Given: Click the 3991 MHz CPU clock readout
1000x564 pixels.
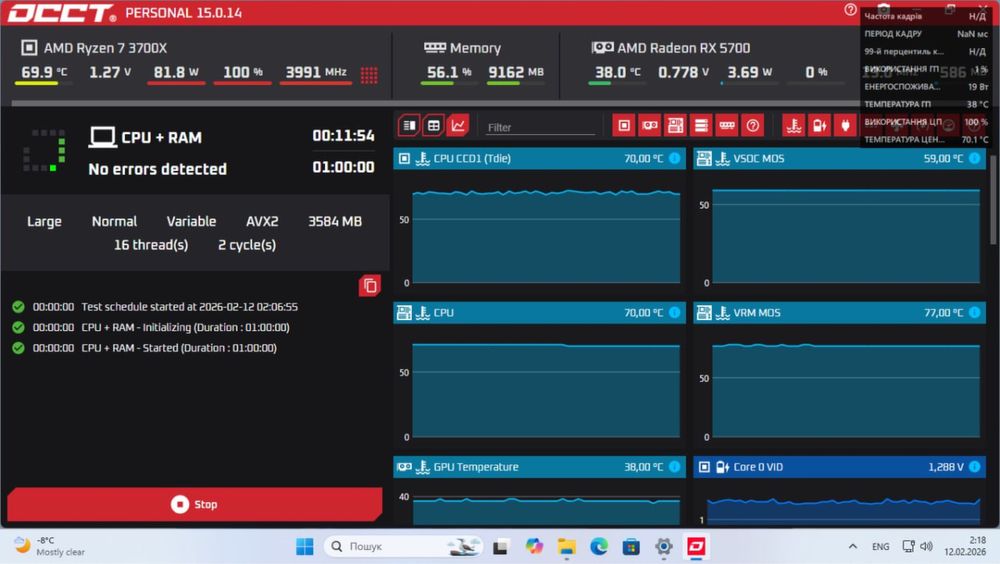Looking at the screenshot, I should click(316, 72).
